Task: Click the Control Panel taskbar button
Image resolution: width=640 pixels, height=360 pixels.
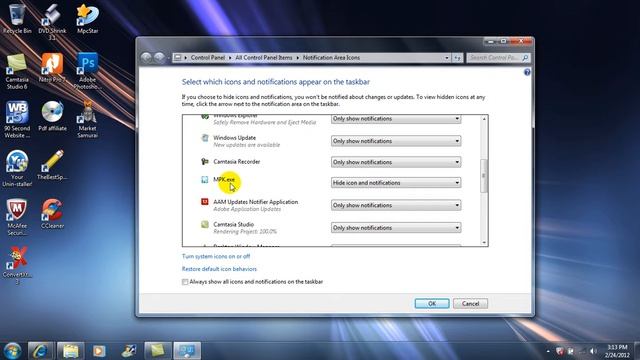Action: click(187, 351)
